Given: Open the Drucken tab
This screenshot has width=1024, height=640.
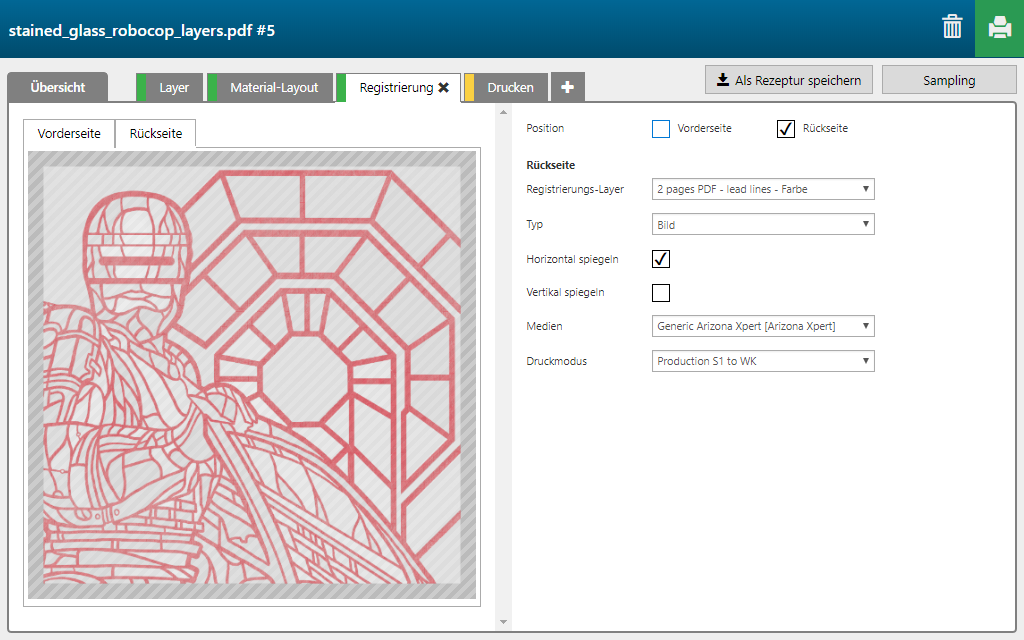Looking at the screenshot, I should coord(505,88).
